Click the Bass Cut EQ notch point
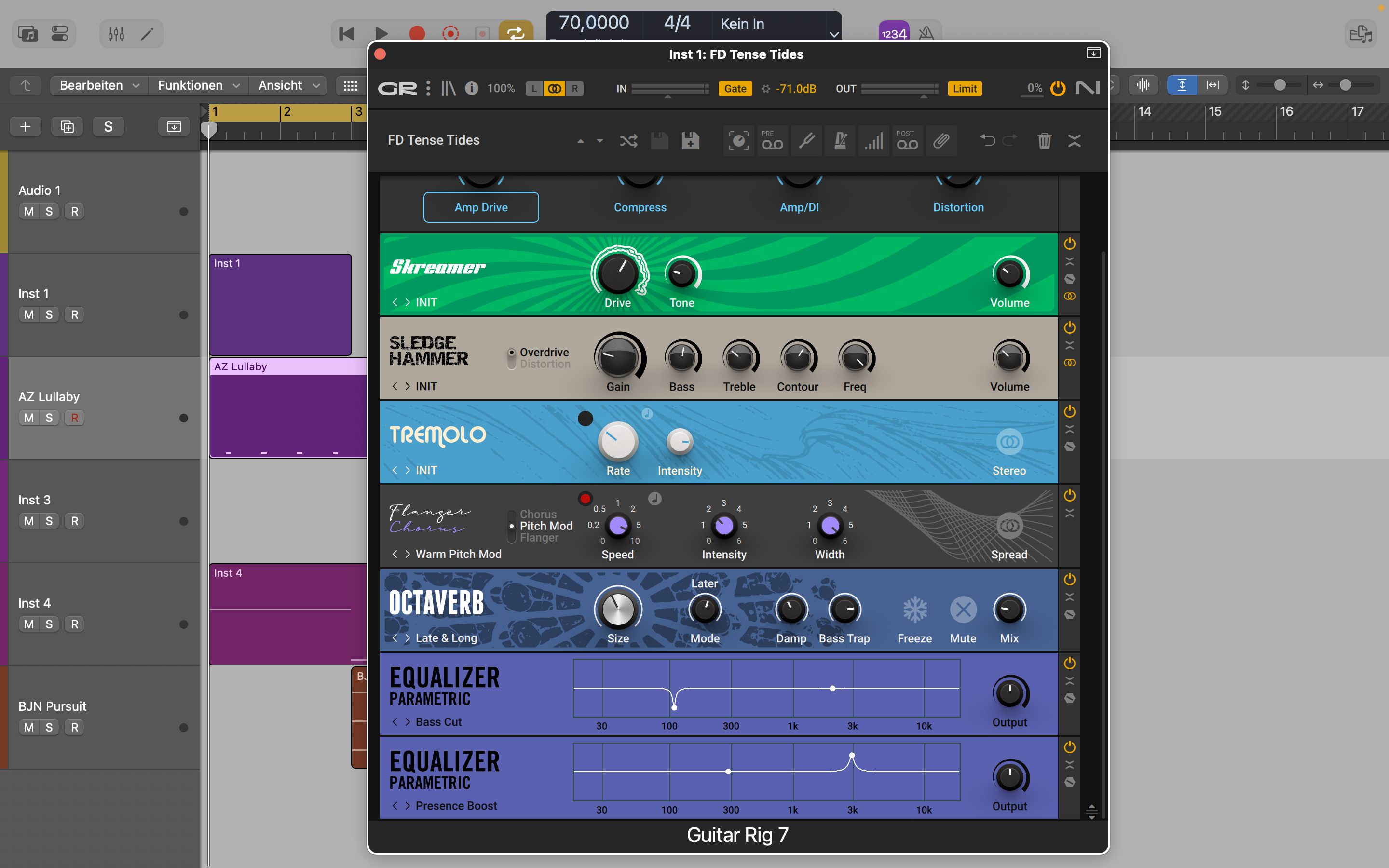The image size is (1389, 868). pyautogui.click(x=674, y=708)
